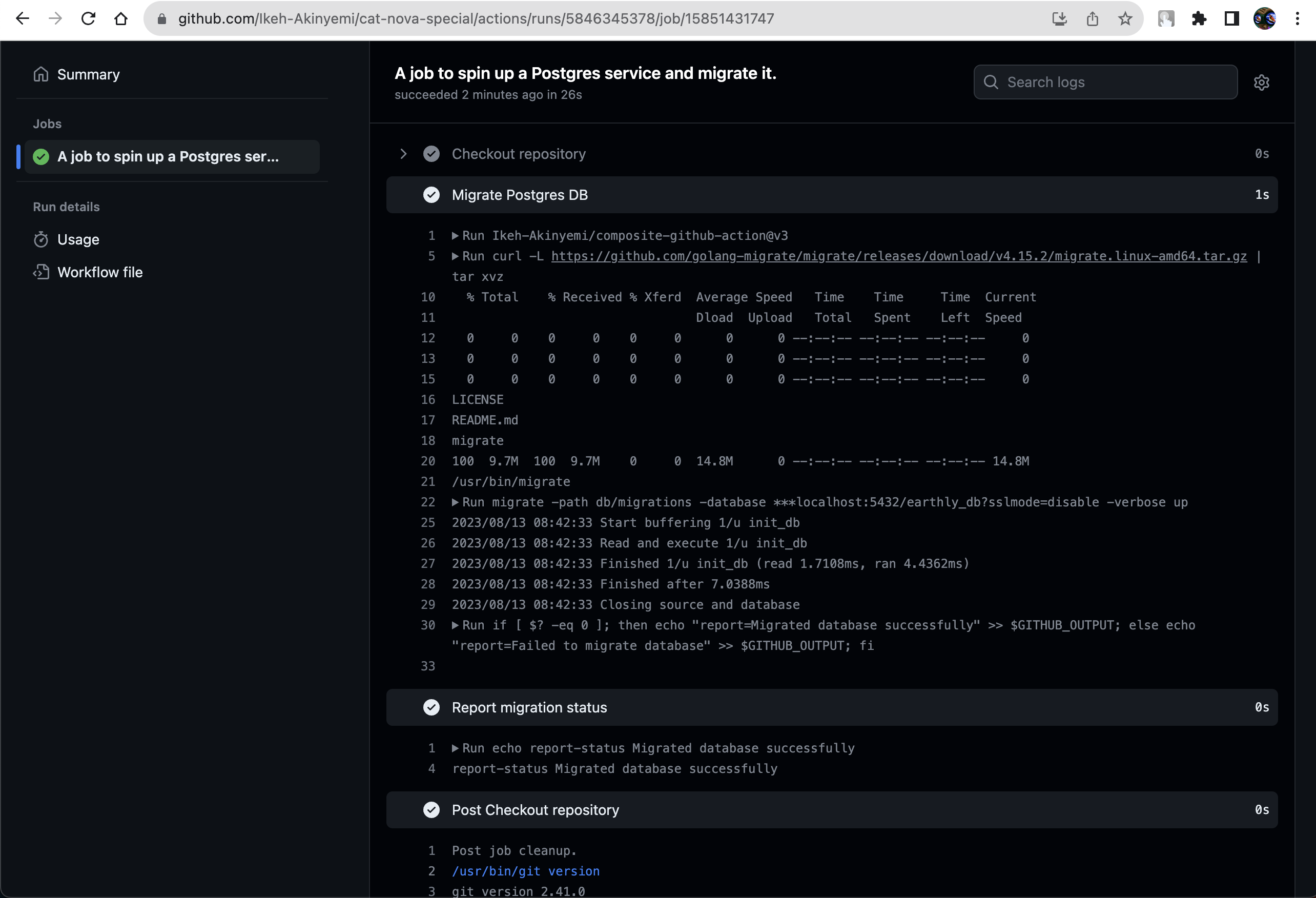Open the Chrome side panel icon
This screenshot has height=898, width=1316.
(x=1231, y=18)
